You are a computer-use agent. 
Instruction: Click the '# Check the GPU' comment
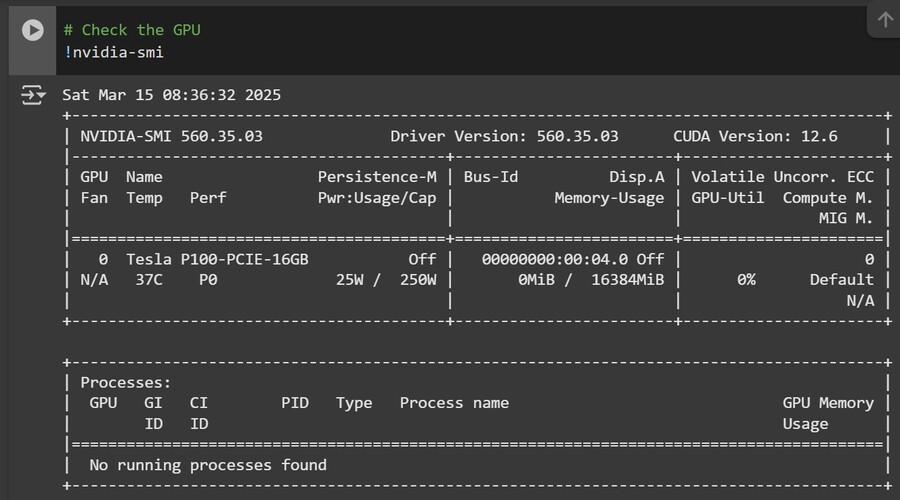[x=132, y=30]
